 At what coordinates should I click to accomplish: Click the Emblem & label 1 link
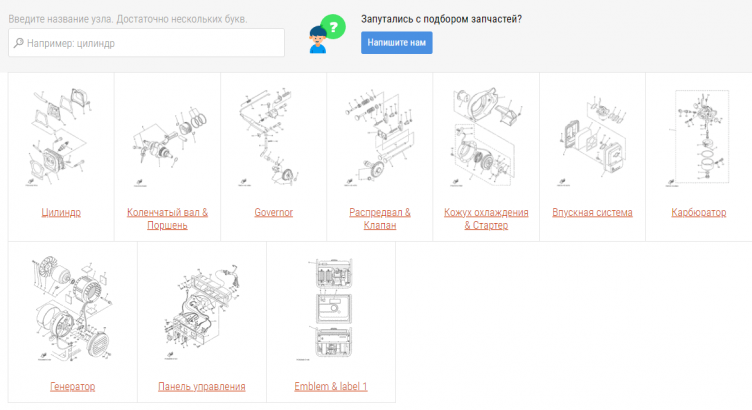tap(331, 386)
